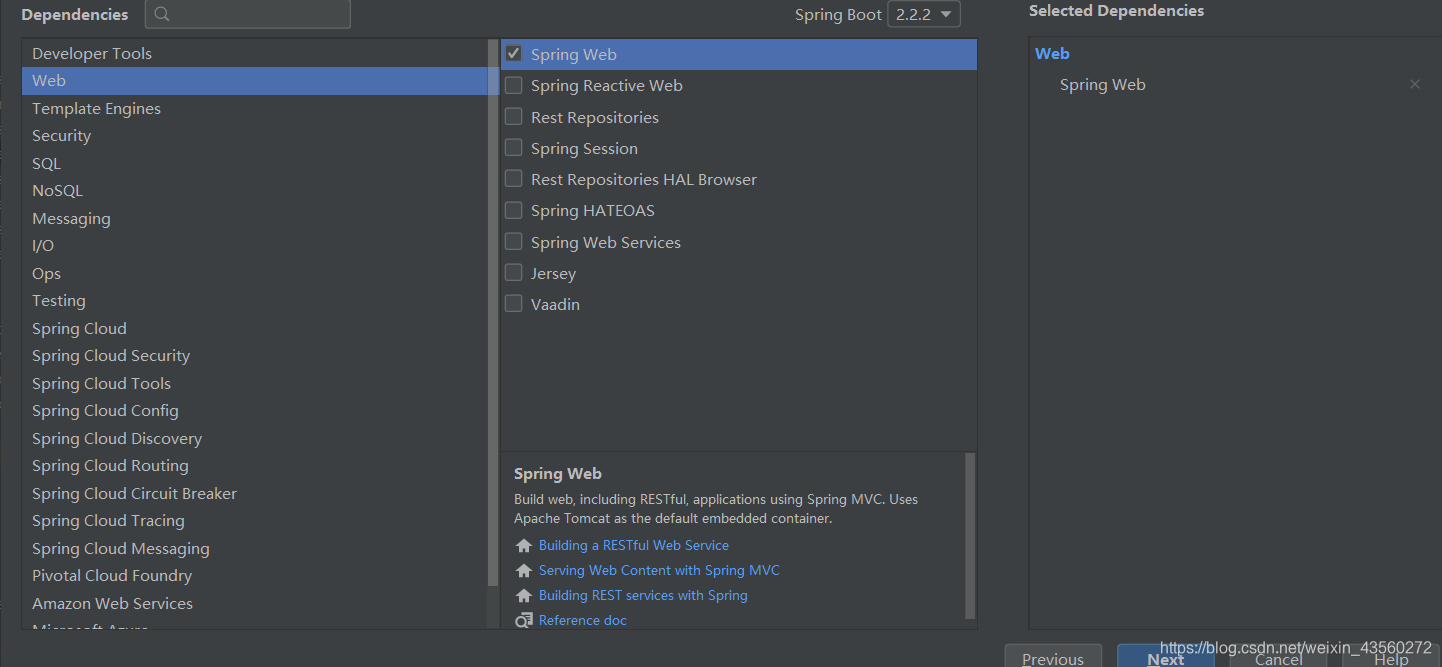Image resolution: width=1442 pixels, height=667 pixels.
Task: Tick the Rest Repositories checkbox
Action: coord(514,117)
